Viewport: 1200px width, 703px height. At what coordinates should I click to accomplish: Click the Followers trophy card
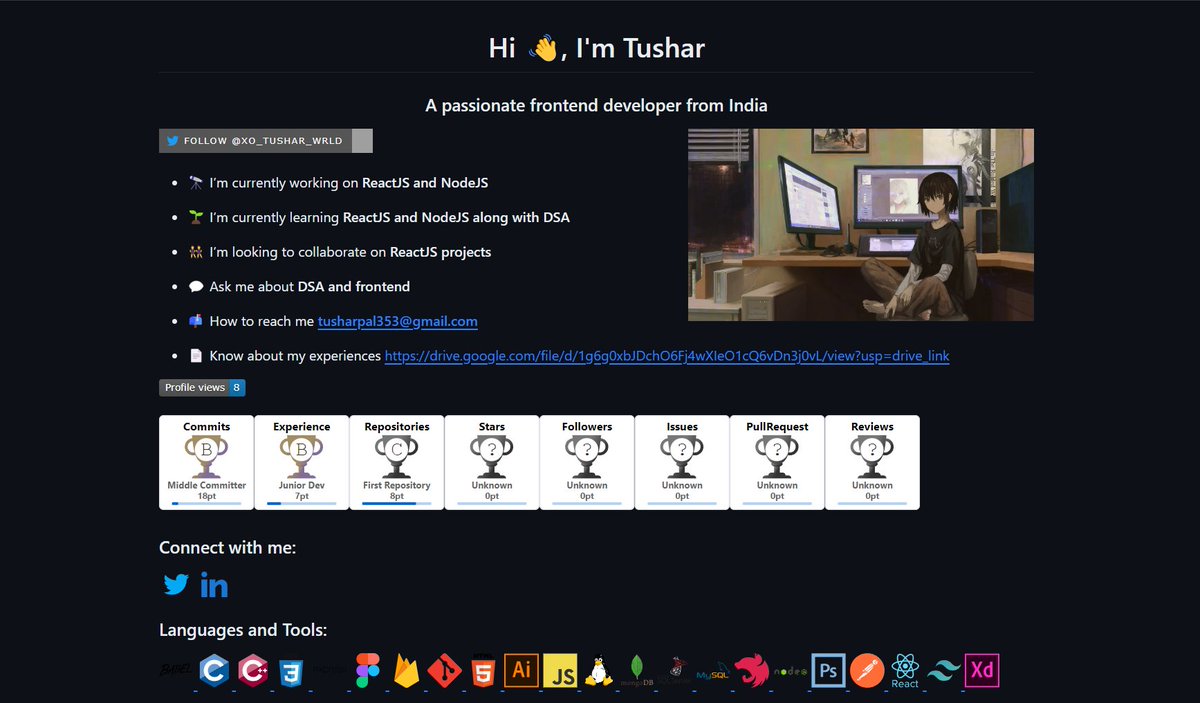(x=587, y=462)
